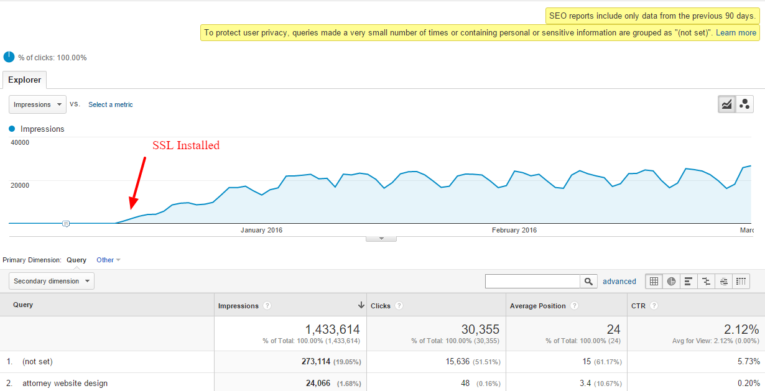The height and width of the screenshot is (391, 765).
Task: Sort by the CTR column header
Action: [639, 306]
